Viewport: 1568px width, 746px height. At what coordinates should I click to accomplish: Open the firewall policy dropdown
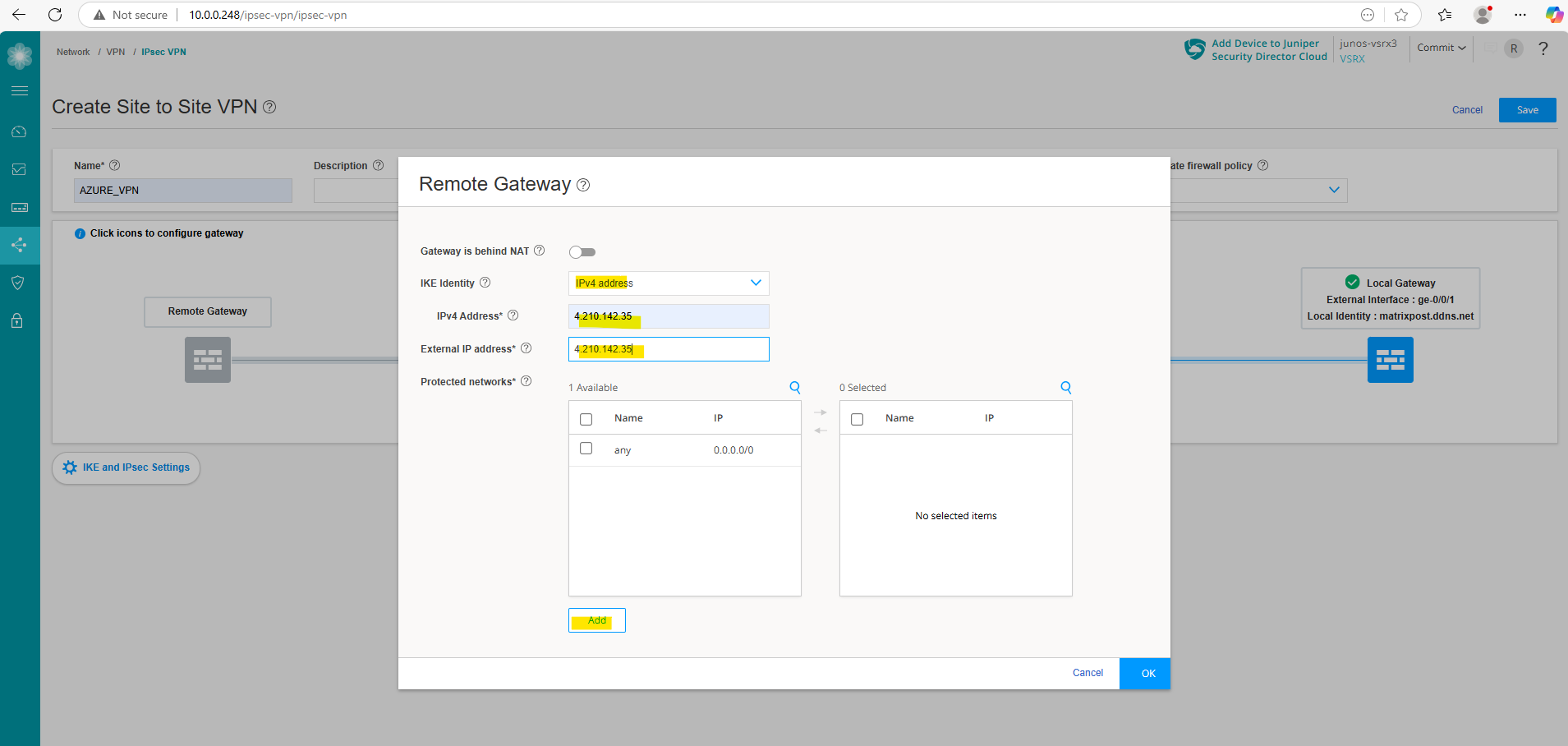1258,190
